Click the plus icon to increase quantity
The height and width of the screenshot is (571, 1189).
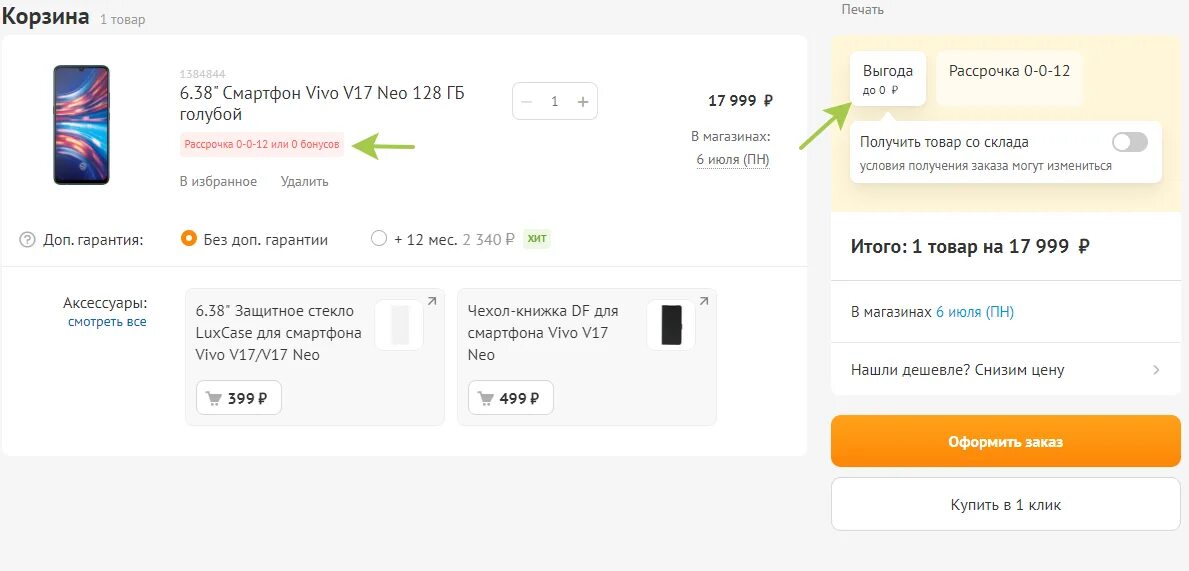(583, 101)
